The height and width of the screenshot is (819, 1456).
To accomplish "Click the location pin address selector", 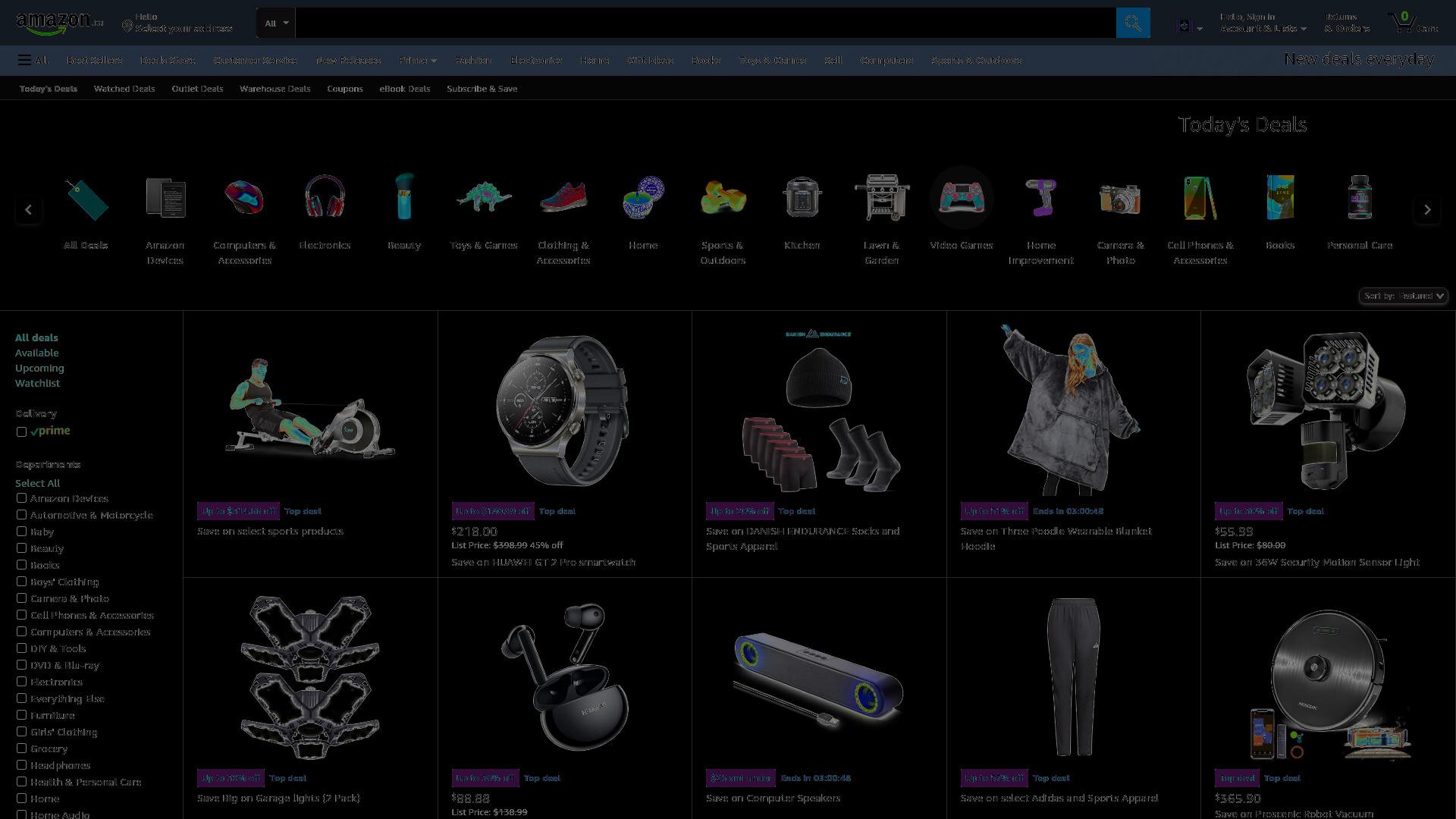I will pos(177,23).
